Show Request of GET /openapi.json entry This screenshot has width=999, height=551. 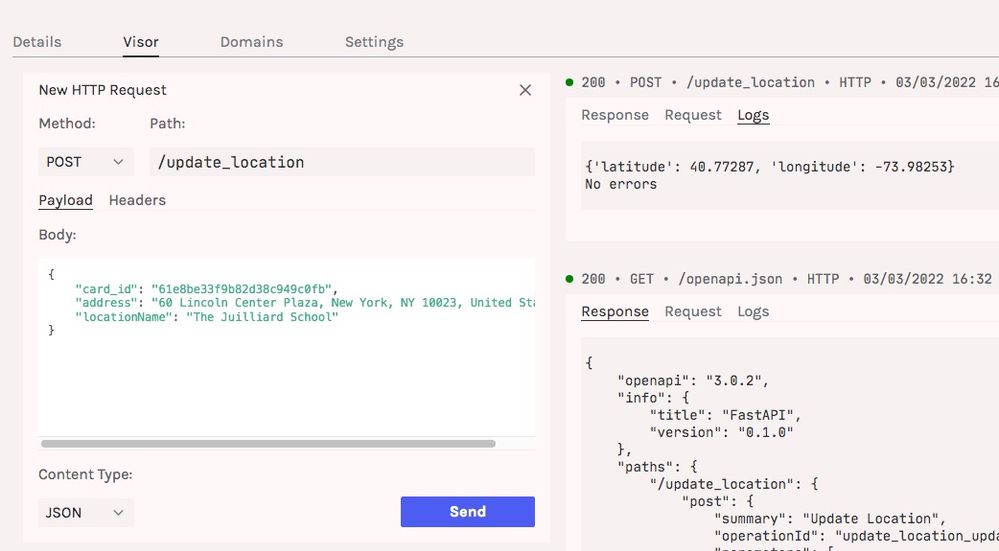(693, 311)
